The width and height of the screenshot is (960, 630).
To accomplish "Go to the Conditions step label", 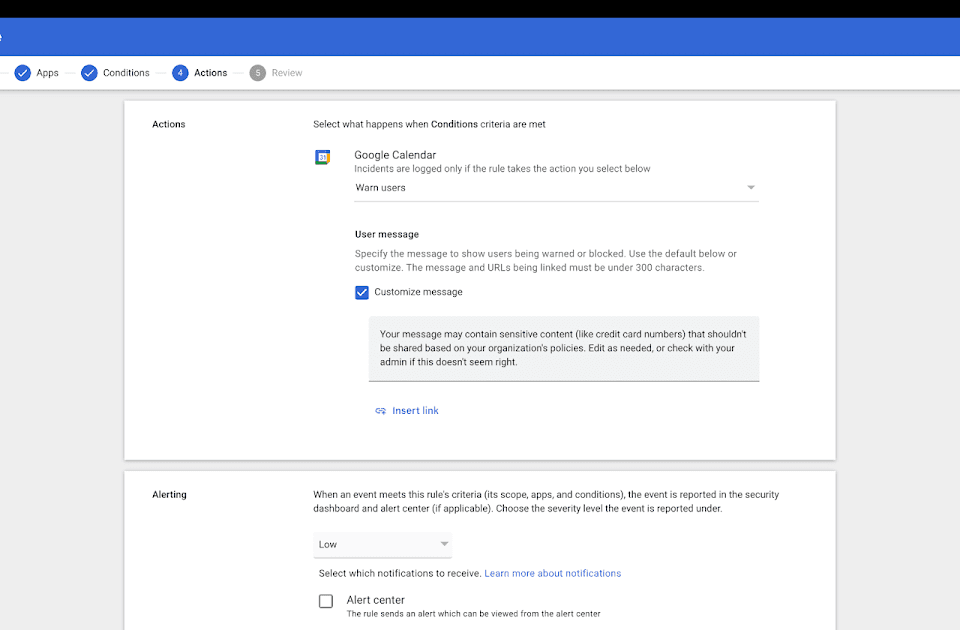I will pyautogui.click(x=126, y=73).
